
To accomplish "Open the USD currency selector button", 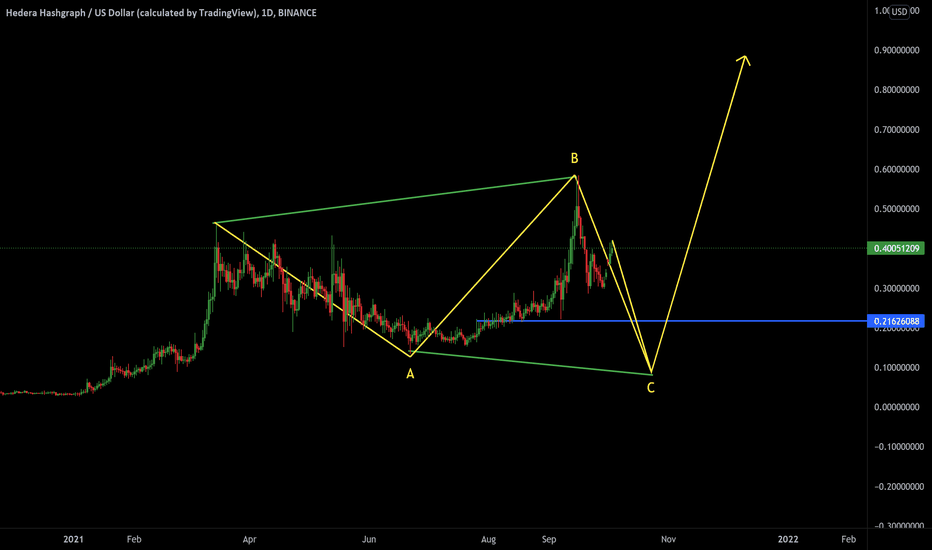I will point(899,11).
